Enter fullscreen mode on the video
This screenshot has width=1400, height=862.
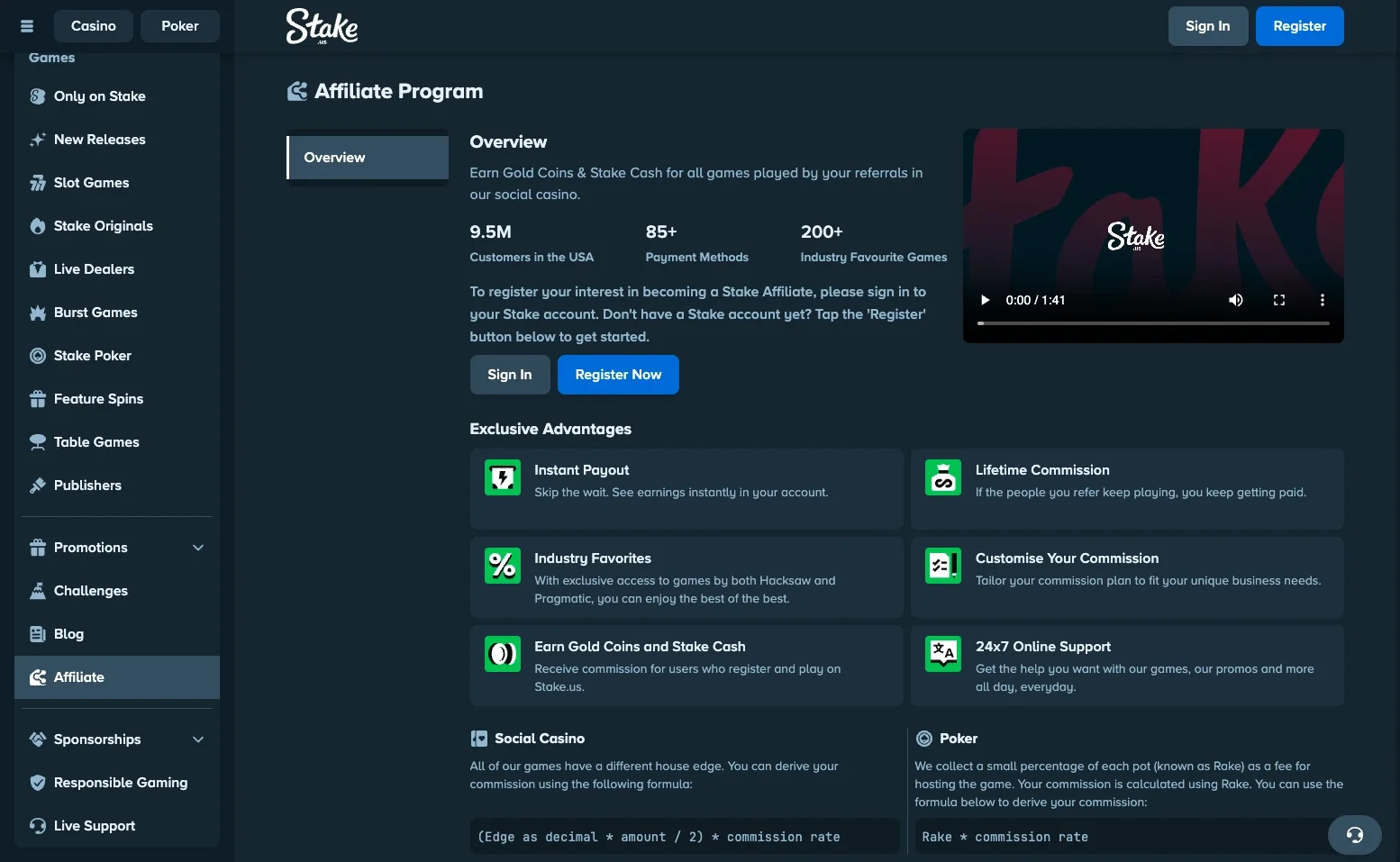pos(1279,300)
